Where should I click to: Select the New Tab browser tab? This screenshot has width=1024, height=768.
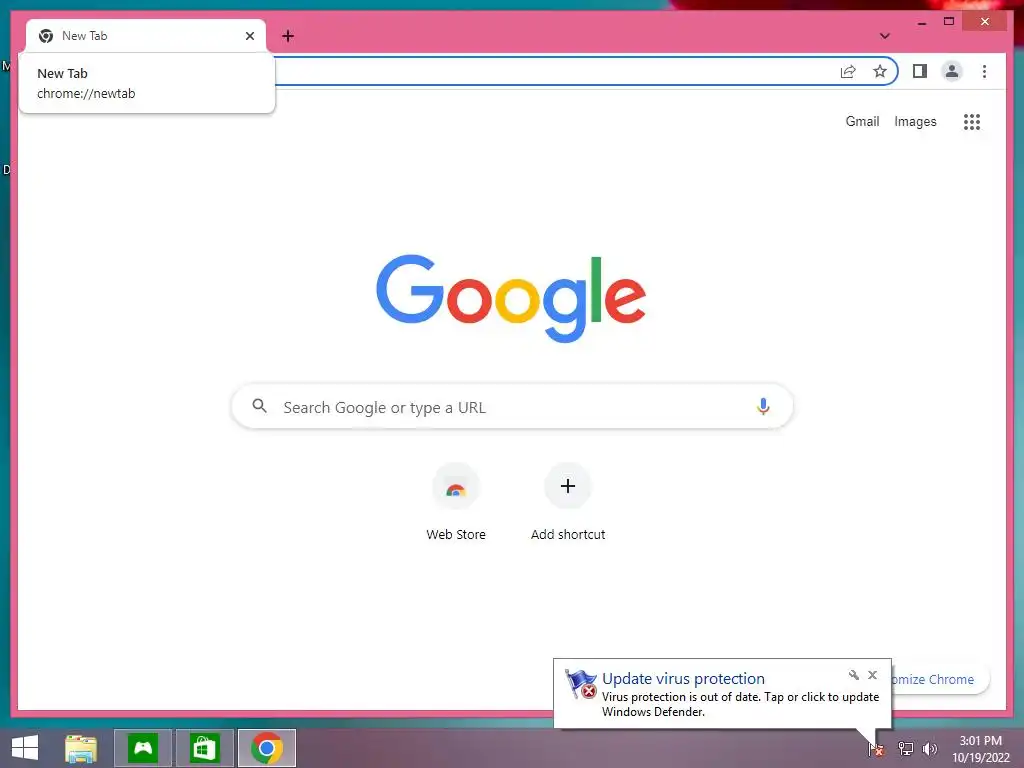146,36
